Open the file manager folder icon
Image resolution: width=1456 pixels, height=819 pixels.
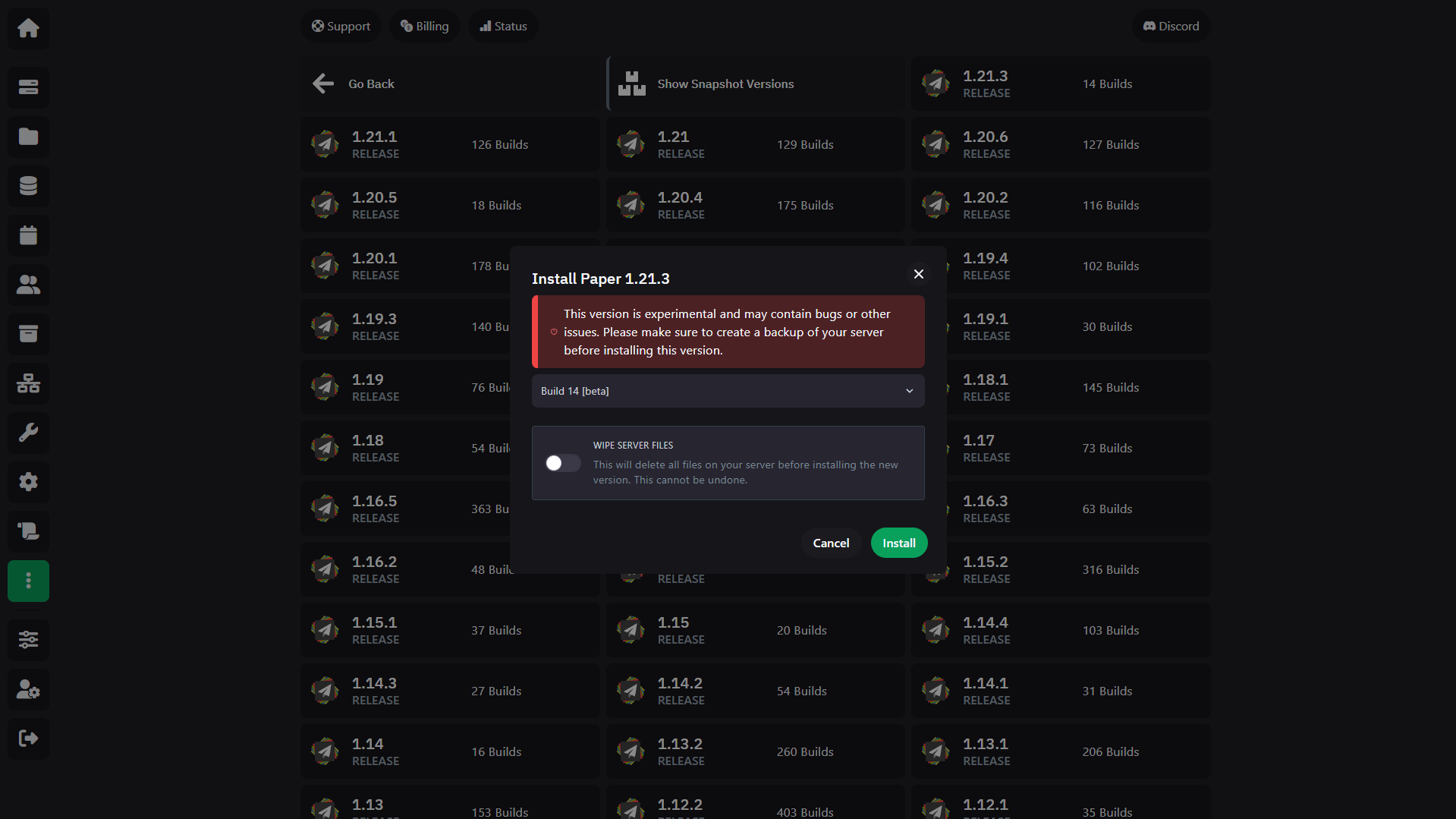click(x=28, y=137)
